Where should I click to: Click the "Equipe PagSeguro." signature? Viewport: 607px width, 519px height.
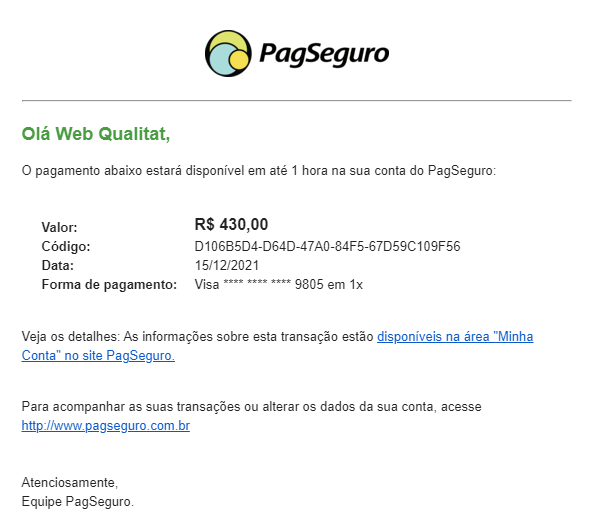click(78, 502)
